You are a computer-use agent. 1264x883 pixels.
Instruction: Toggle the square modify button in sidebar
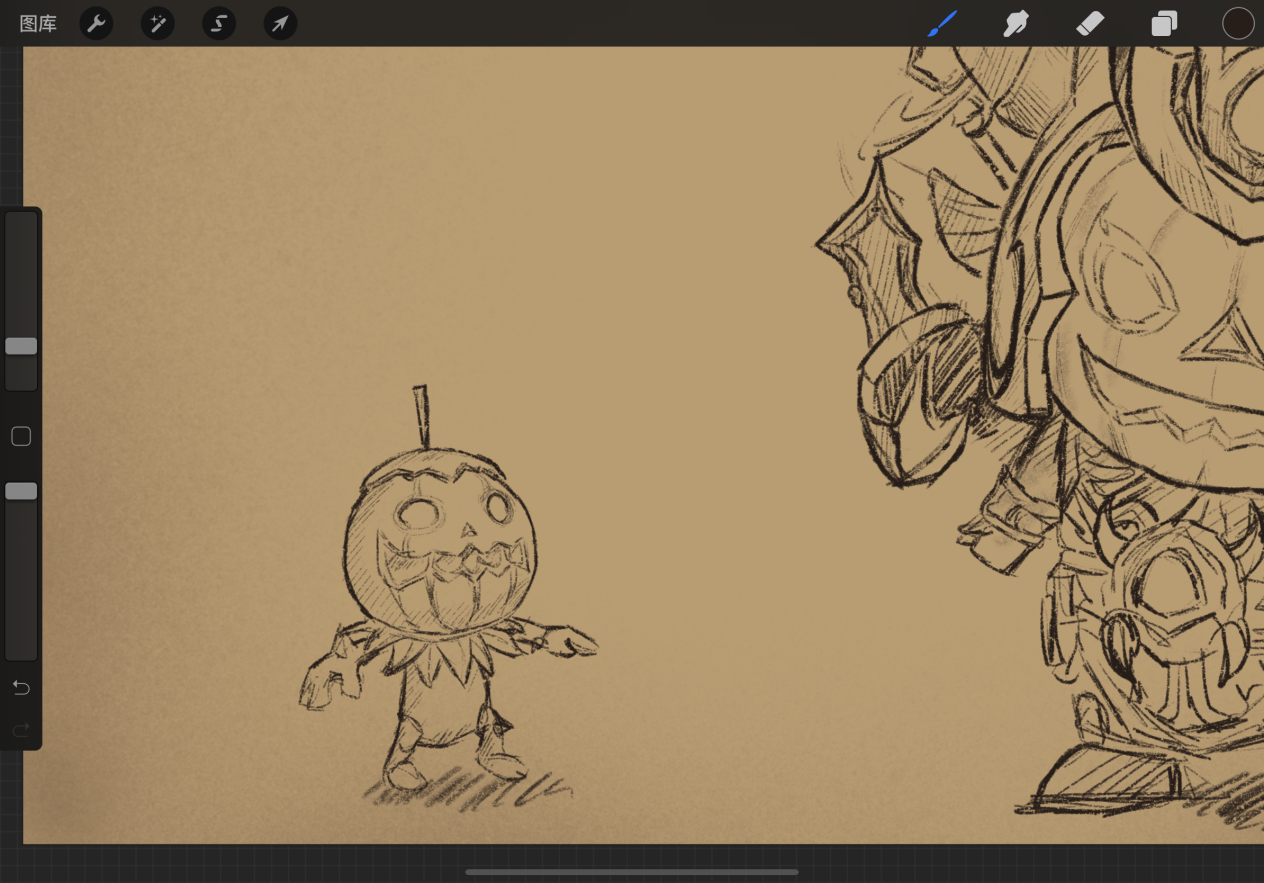click(21, 436)
